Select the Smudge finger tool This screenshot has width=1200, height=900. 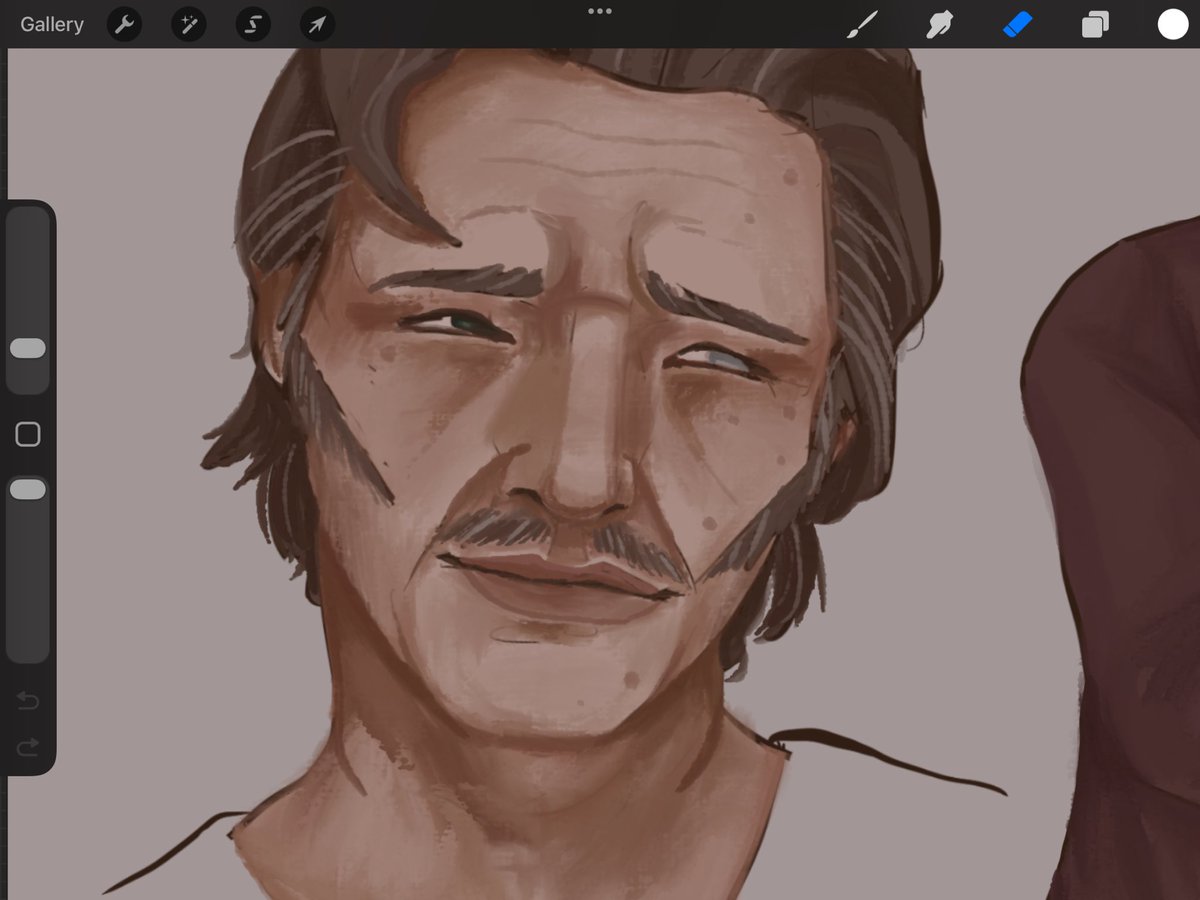[939, 25]
